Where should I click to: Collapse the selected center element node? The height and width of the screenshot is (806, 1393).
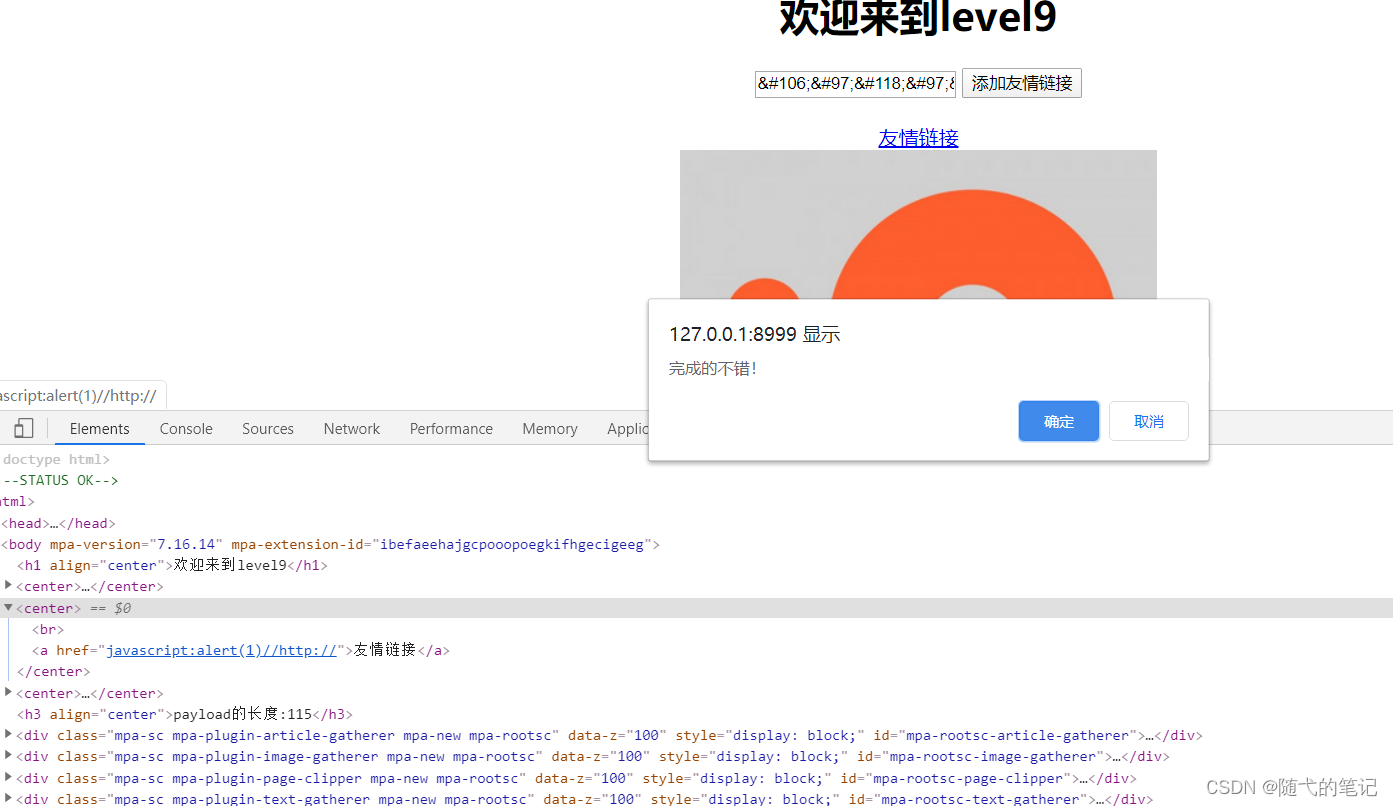tap(8, 607)
